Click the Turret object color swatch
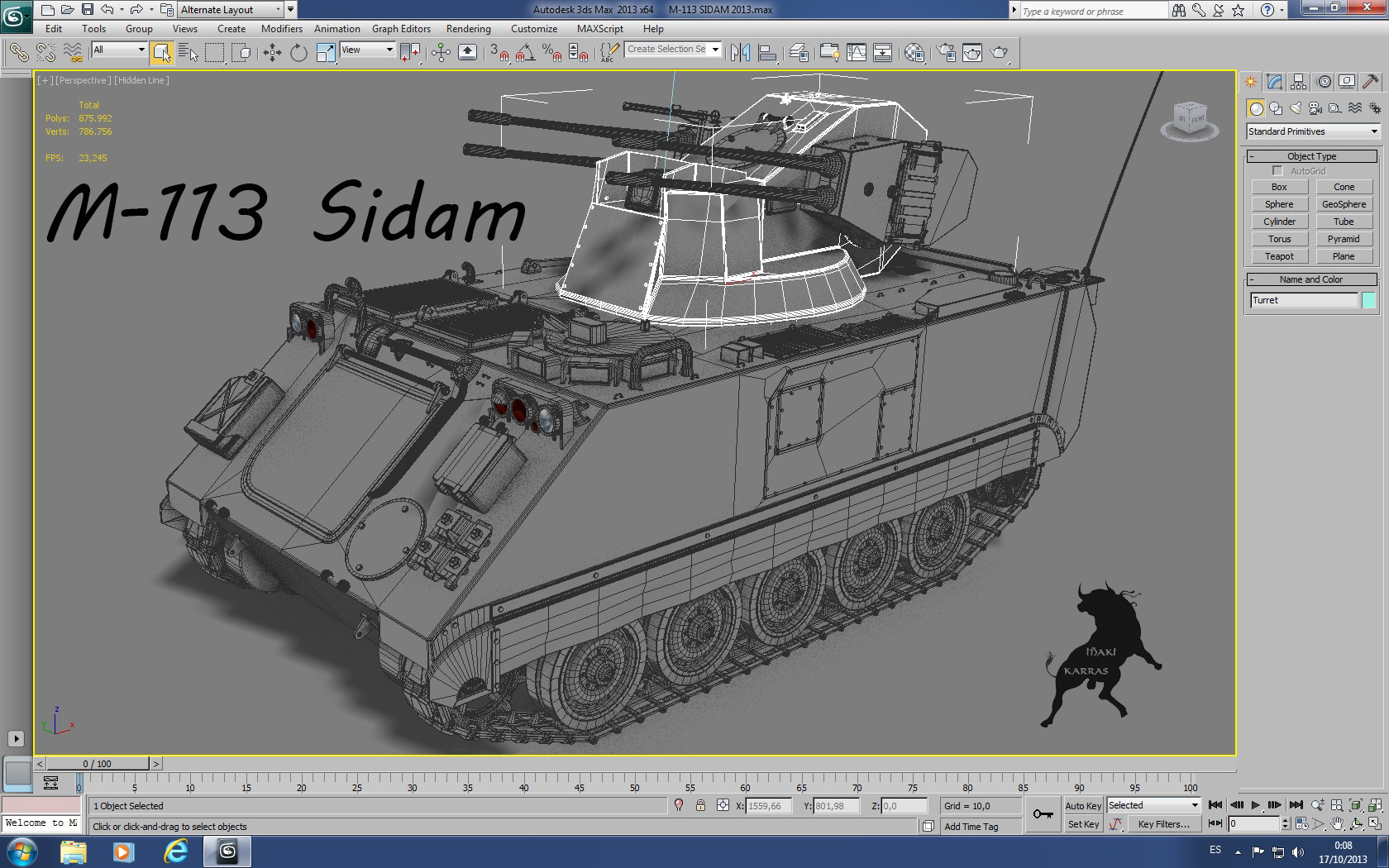This screenshot has width=1389, height=868. pyautogui.click(x=1368, y=300)
